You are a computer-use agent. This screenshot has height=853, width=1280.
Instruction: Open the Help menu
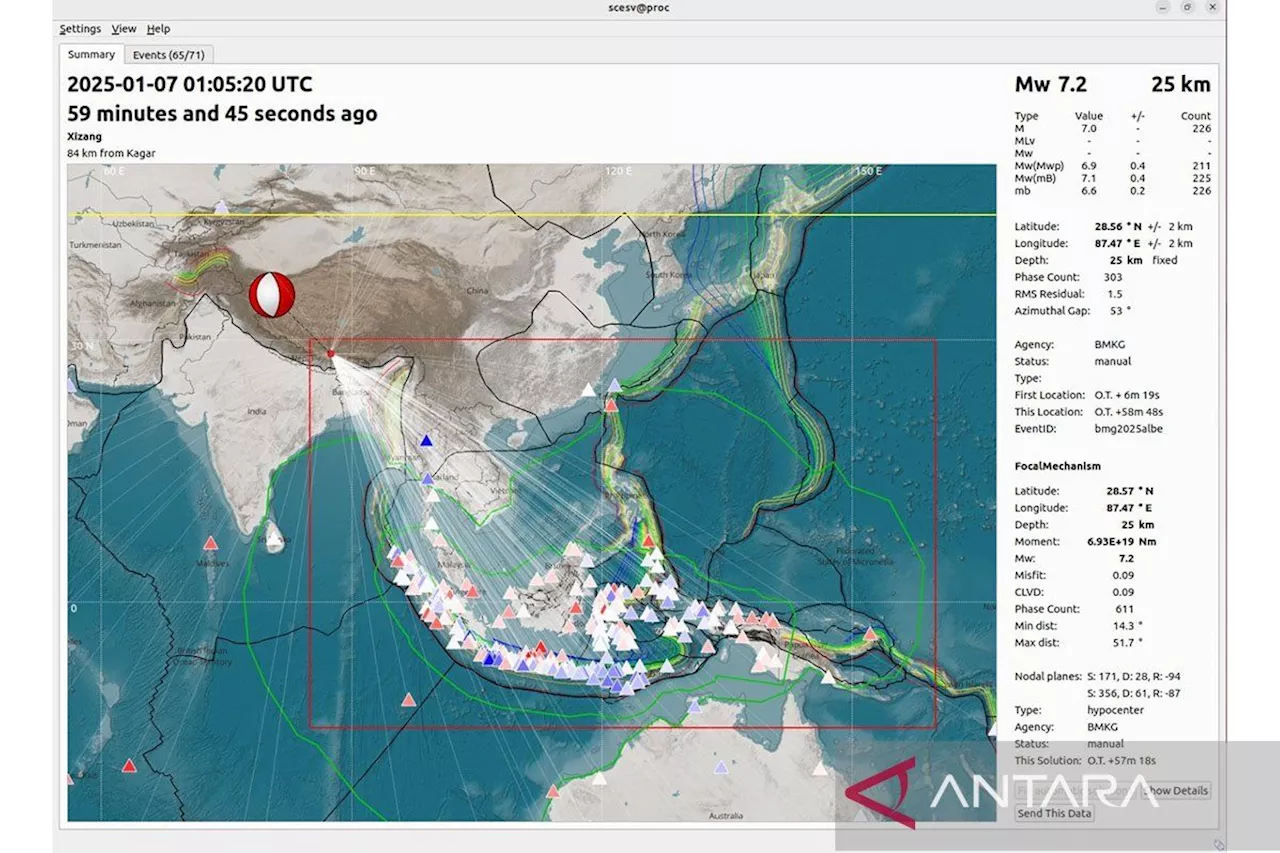158,29
